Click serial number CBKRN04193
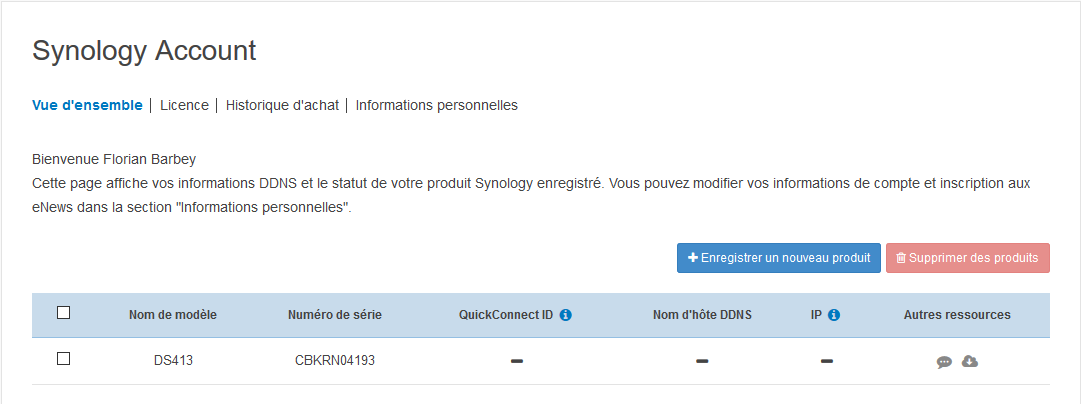The image size is (1084, 404). (335, 361)
